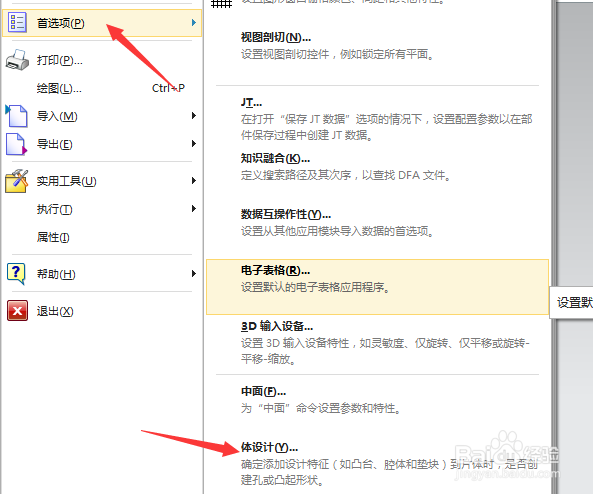The width and height of the screenshot is (593, 494).
Task: Click description 为“中面”命令设置参数和特性。
Action: pyautogui.click(x=321, y=408)
